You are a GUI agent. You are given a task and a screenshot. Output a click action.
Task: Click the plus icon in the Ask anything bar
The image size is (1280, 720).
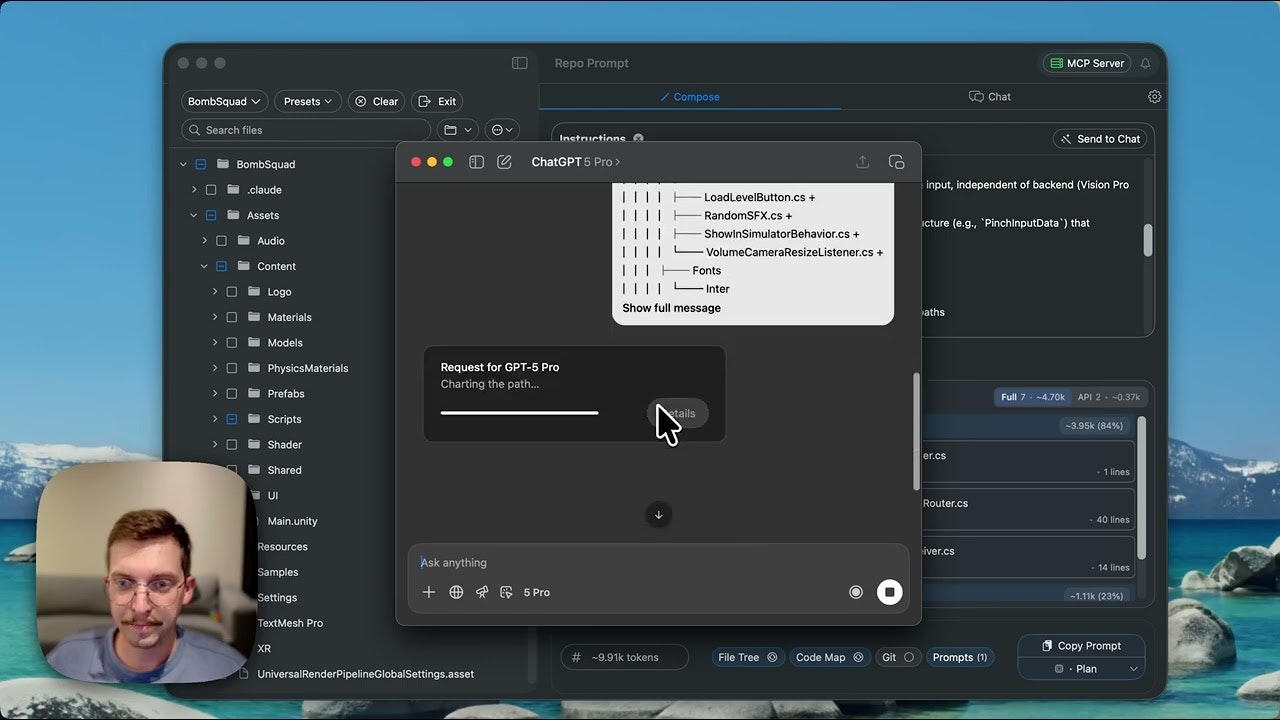pyautogui.click(x=429, y=592)
